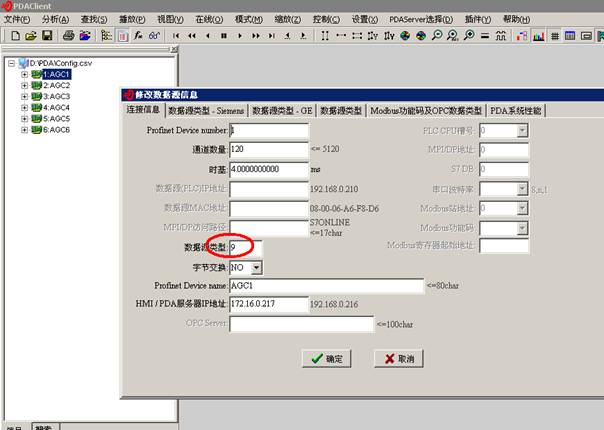Viewport: 604px width, 430px height.
Task: Click the Print toolbar icon
Action: coord(68,36)
